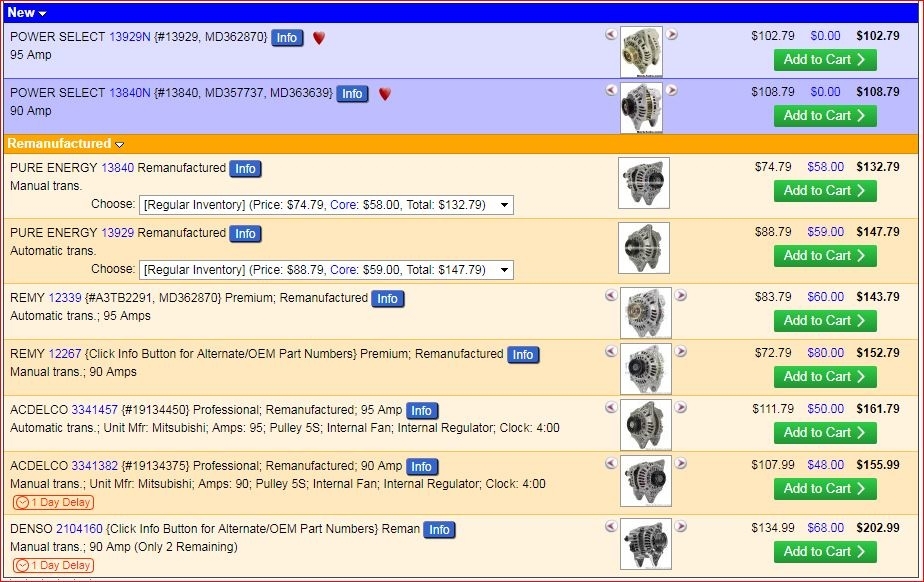924x582 pixels.
Task: Click 1 Day Delay badge under ACDELCO 3341382
Action: pos(53,502)
